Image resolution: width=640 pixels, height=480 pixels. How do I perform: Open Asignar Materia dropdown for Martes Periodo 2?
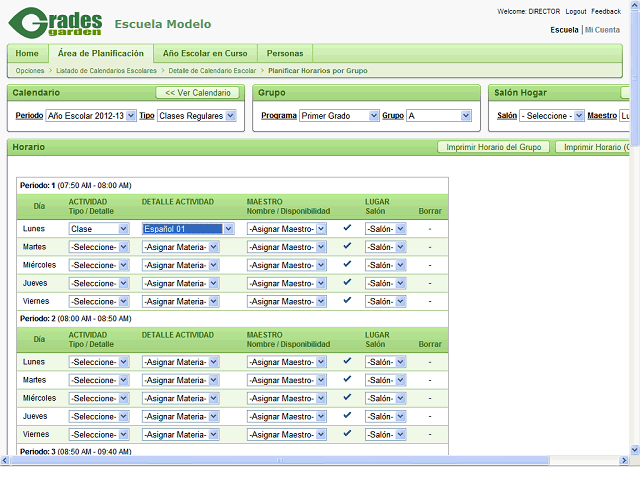coord(180,380)
